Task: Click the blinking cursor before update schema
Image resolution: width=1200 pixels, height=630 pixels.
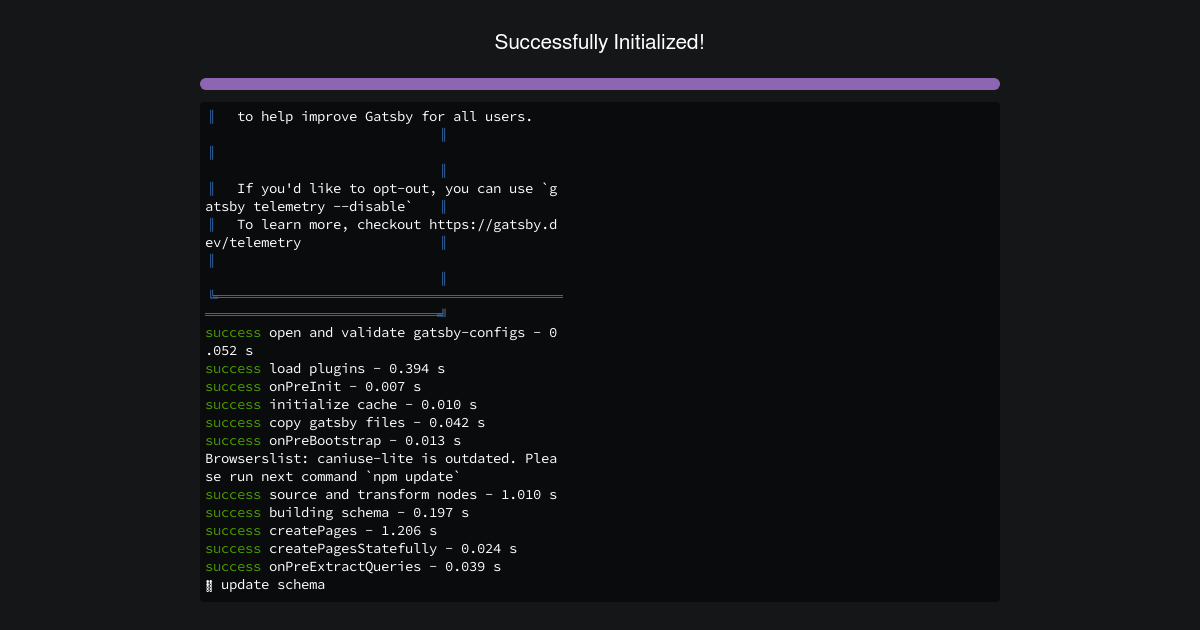Action: tap(208, 584)
